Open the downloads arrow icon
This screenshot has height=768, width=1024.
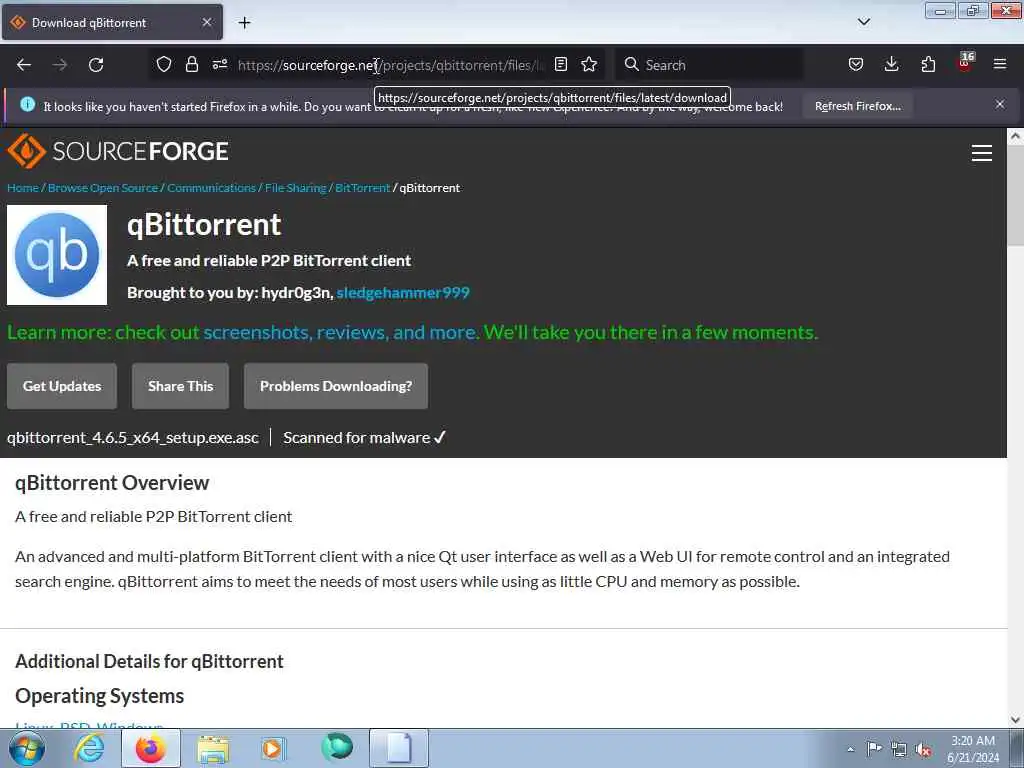(x=891, y=64)
